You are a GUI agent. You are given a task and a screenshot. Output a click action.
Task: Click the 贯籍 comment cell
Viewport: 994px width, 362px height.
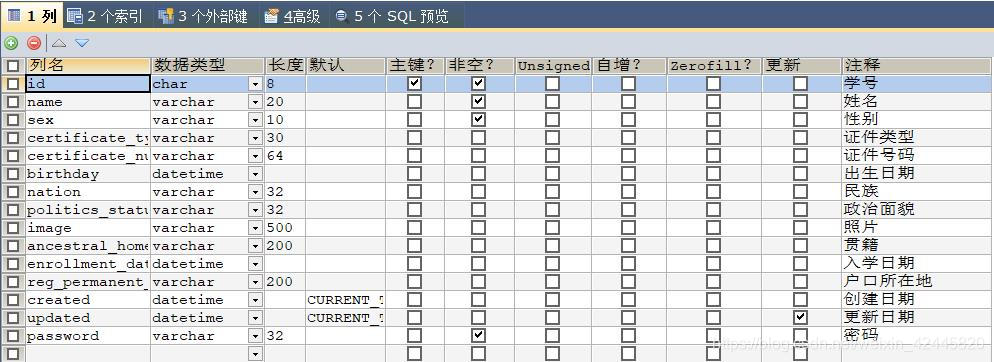[x=916, y=245]
